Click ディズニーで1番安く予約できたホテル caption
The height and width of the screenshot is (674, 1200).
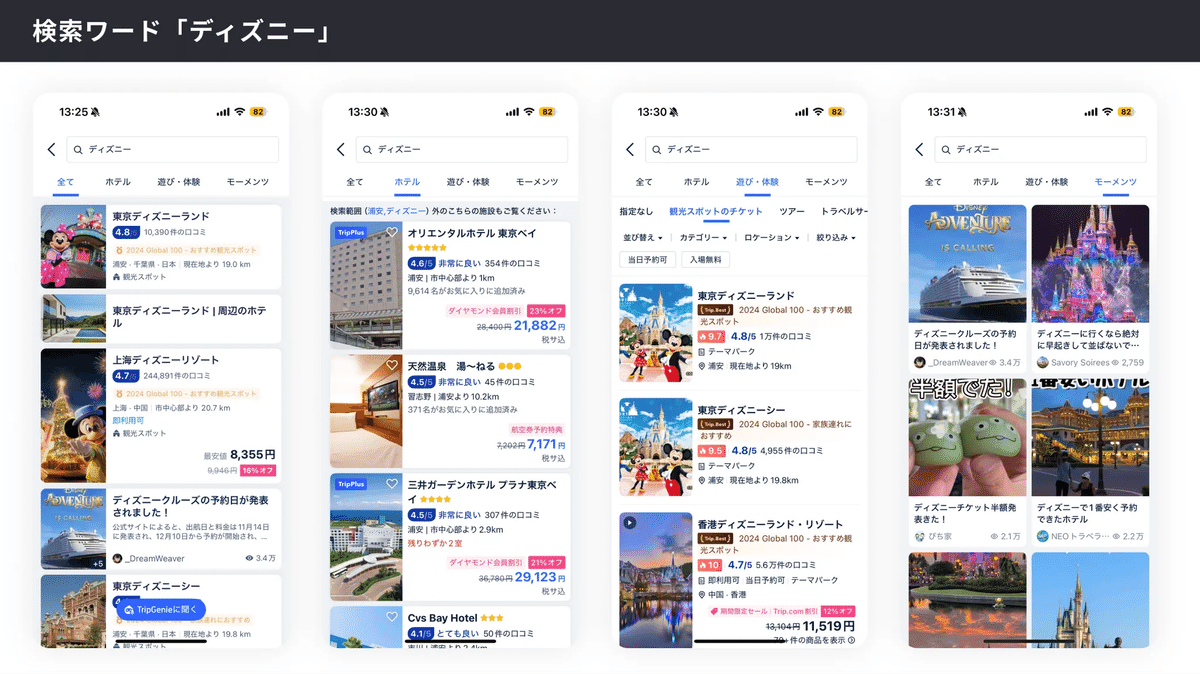point(1090,513)
